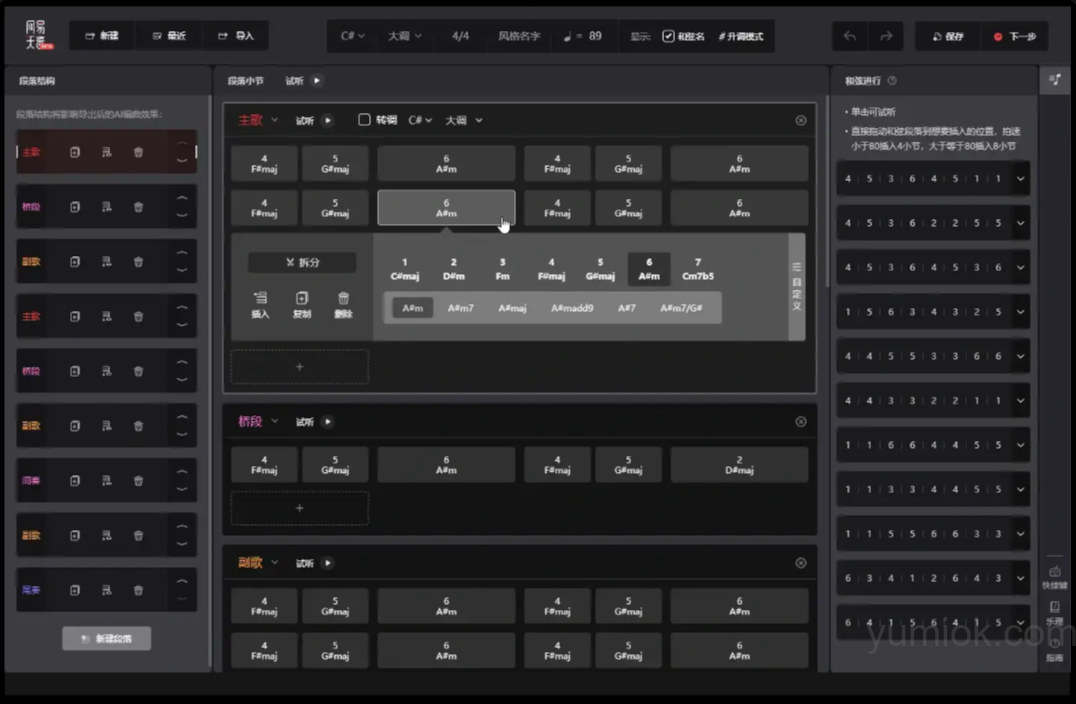Choose the A#maj chord variant
Image resolution: width=1076 pixels, height=704 pixels.
click(512, 308)
